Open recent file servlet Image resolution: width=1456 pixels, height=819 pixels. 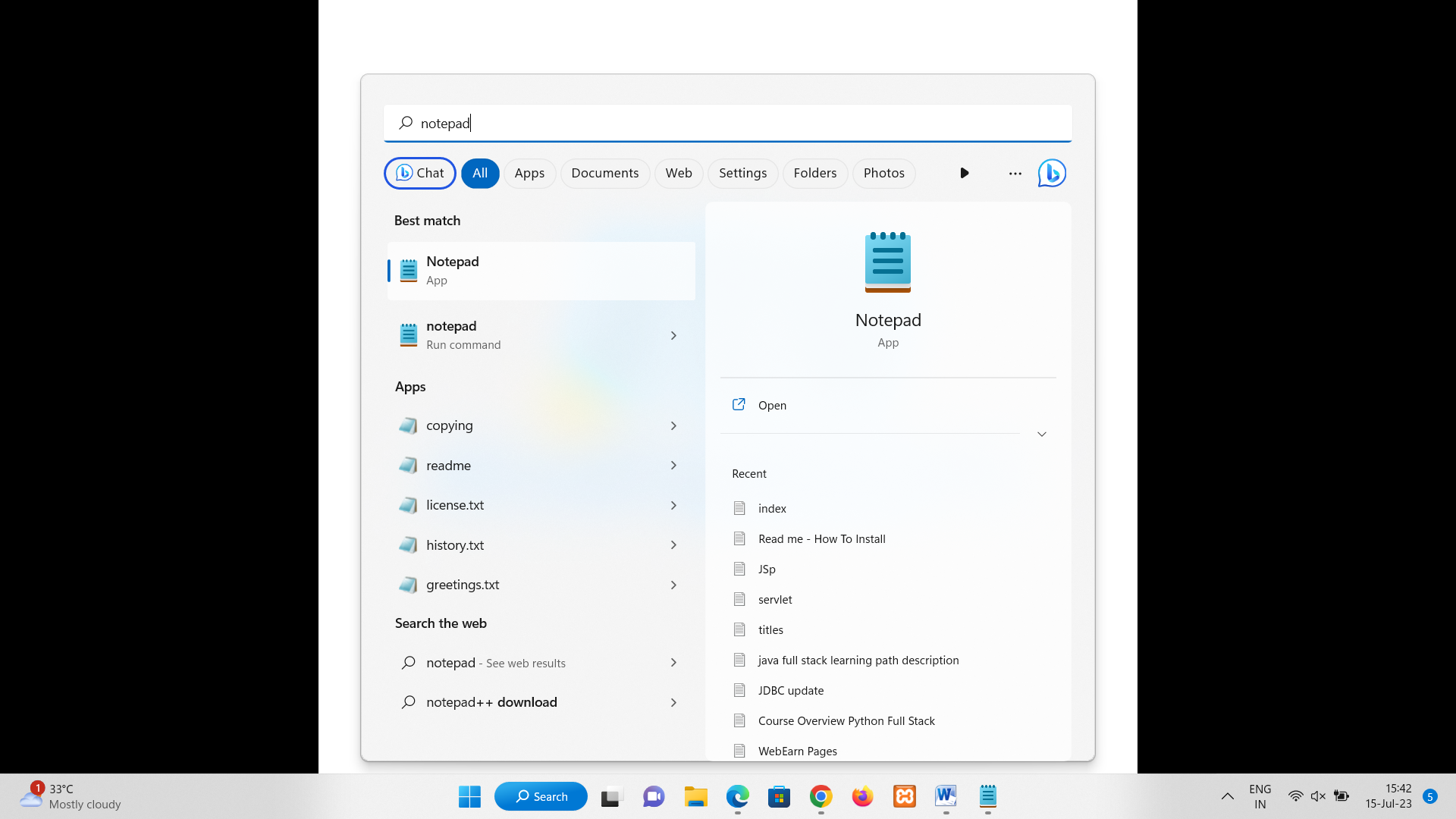point(775,599)
